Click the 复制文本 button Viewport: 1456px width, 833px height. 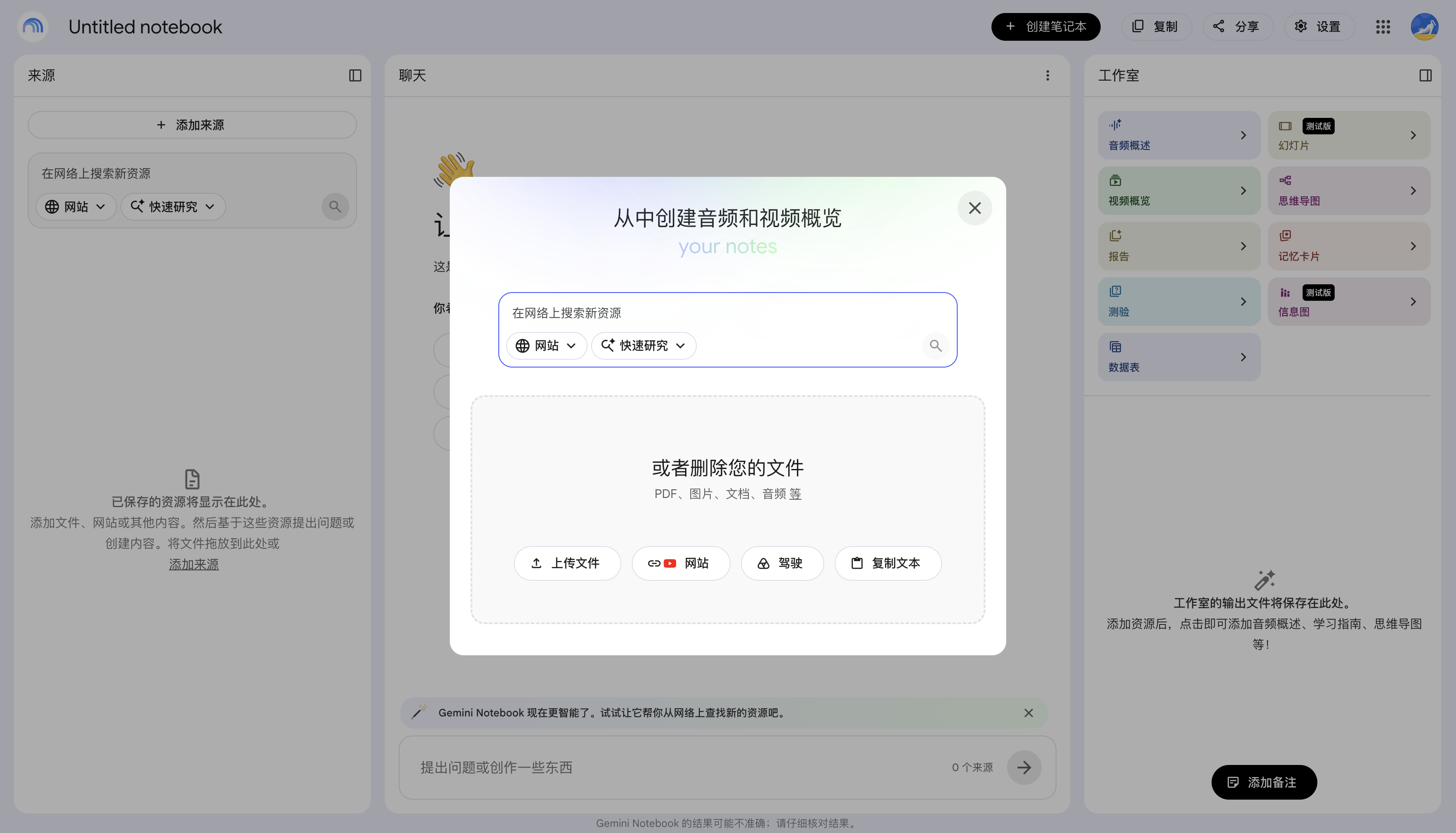tap(887, 563)
